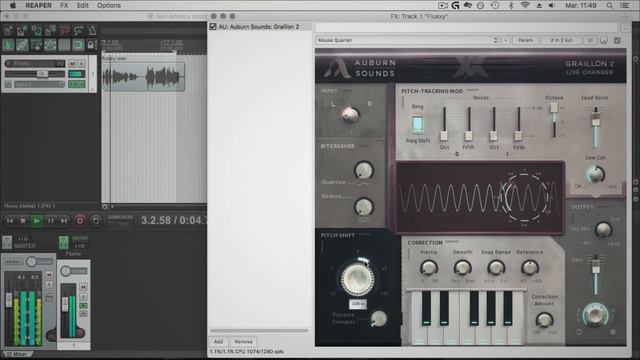640x360 pixels.
Task: Toggle envelope points move toolbar icon
Action: click(50, 44)
